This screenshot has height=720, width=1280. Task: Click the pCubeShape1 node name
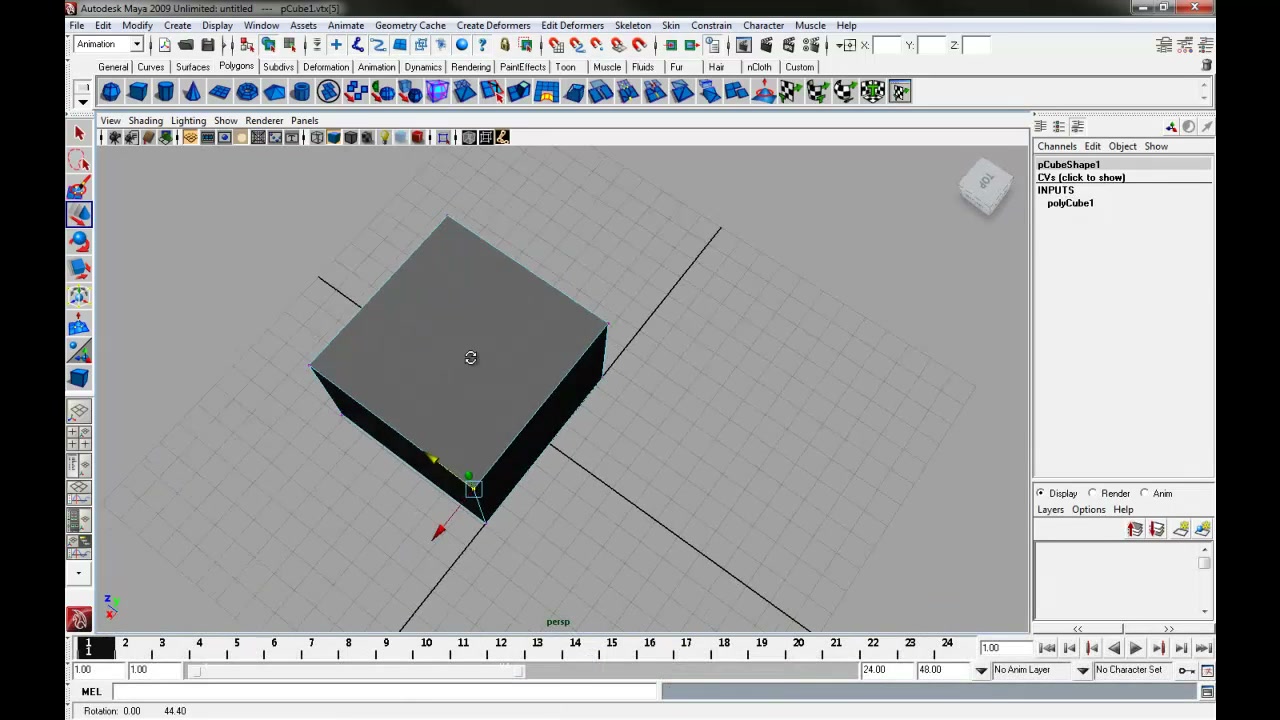1068,164
